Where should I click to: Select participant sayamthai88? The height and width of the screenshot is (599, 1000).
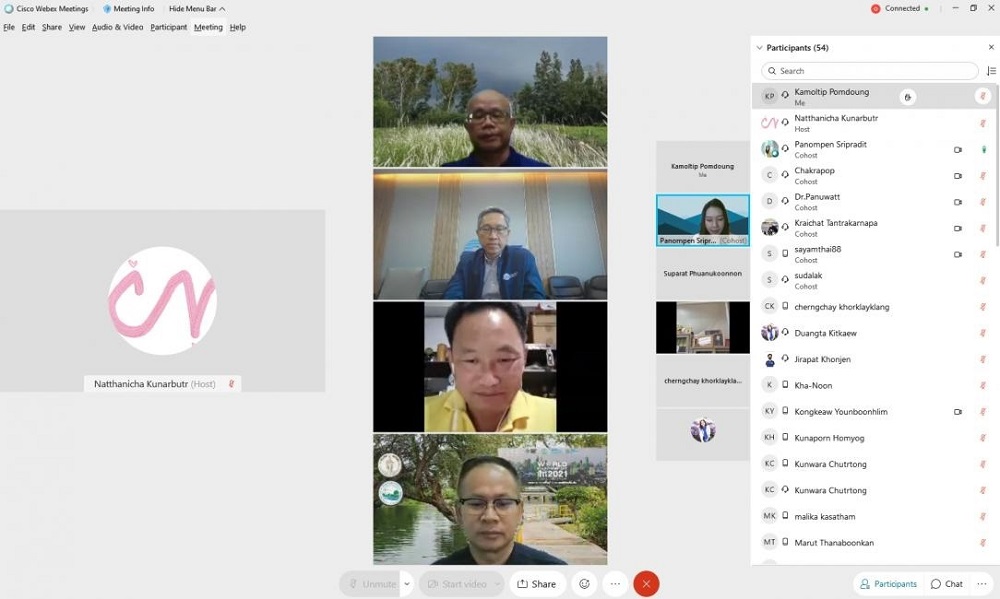click(874, 254)
